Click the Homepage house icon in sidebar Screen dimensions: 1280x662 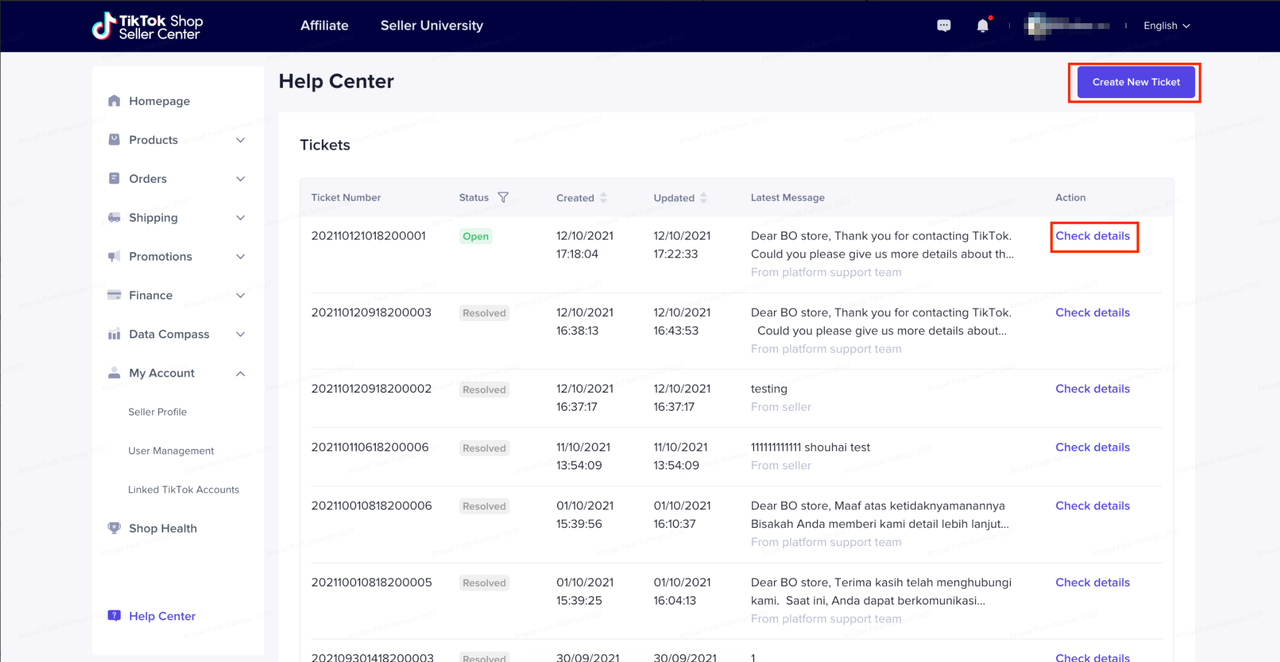tap(114, 101)
